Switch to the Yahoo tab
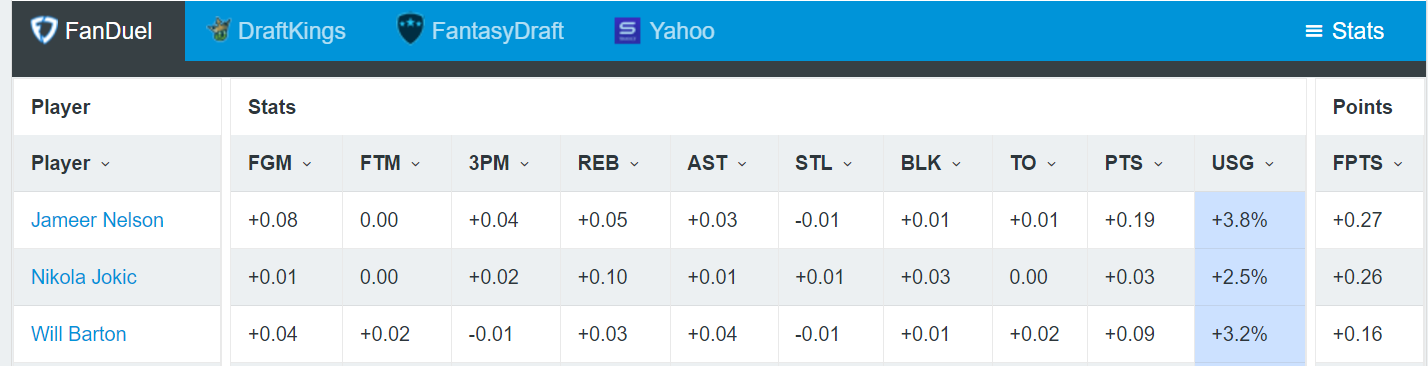This screenshot has width=1428, height=366. pyautogui.click(x=664, y=31)
